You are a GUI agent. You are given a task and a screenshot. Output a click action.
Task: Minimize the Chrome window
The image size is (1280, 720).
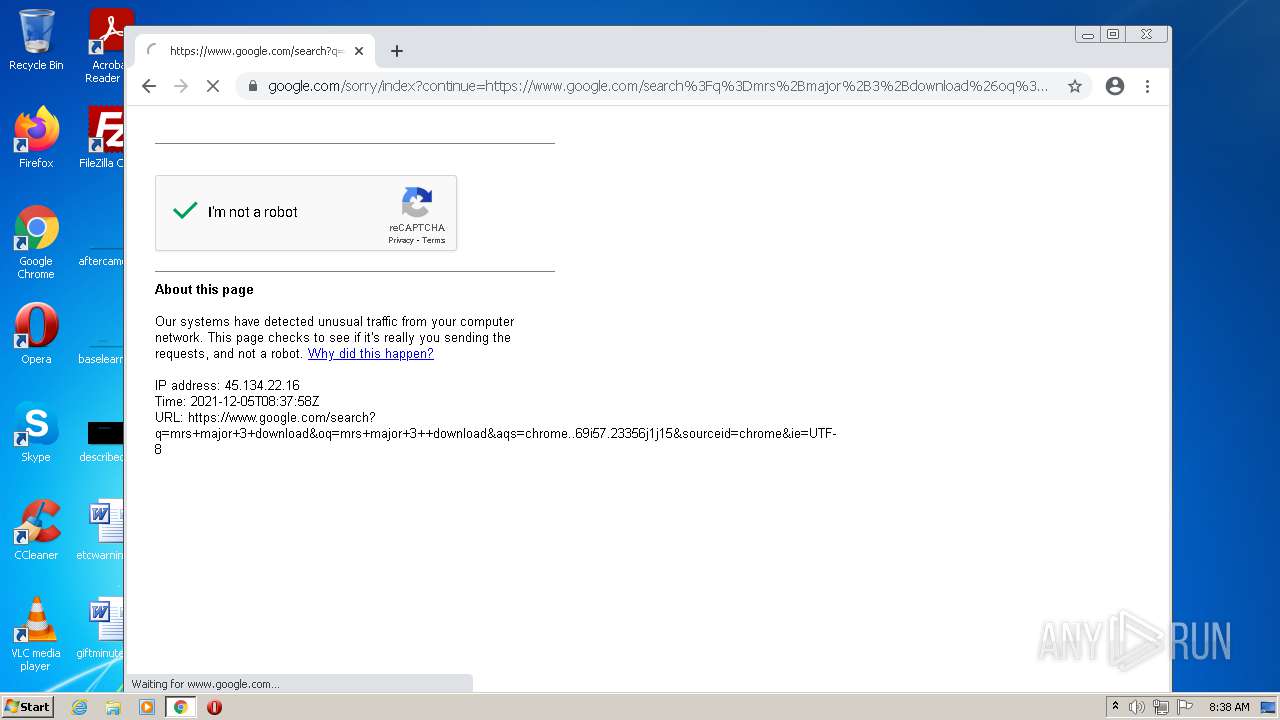coord(1088,34)
